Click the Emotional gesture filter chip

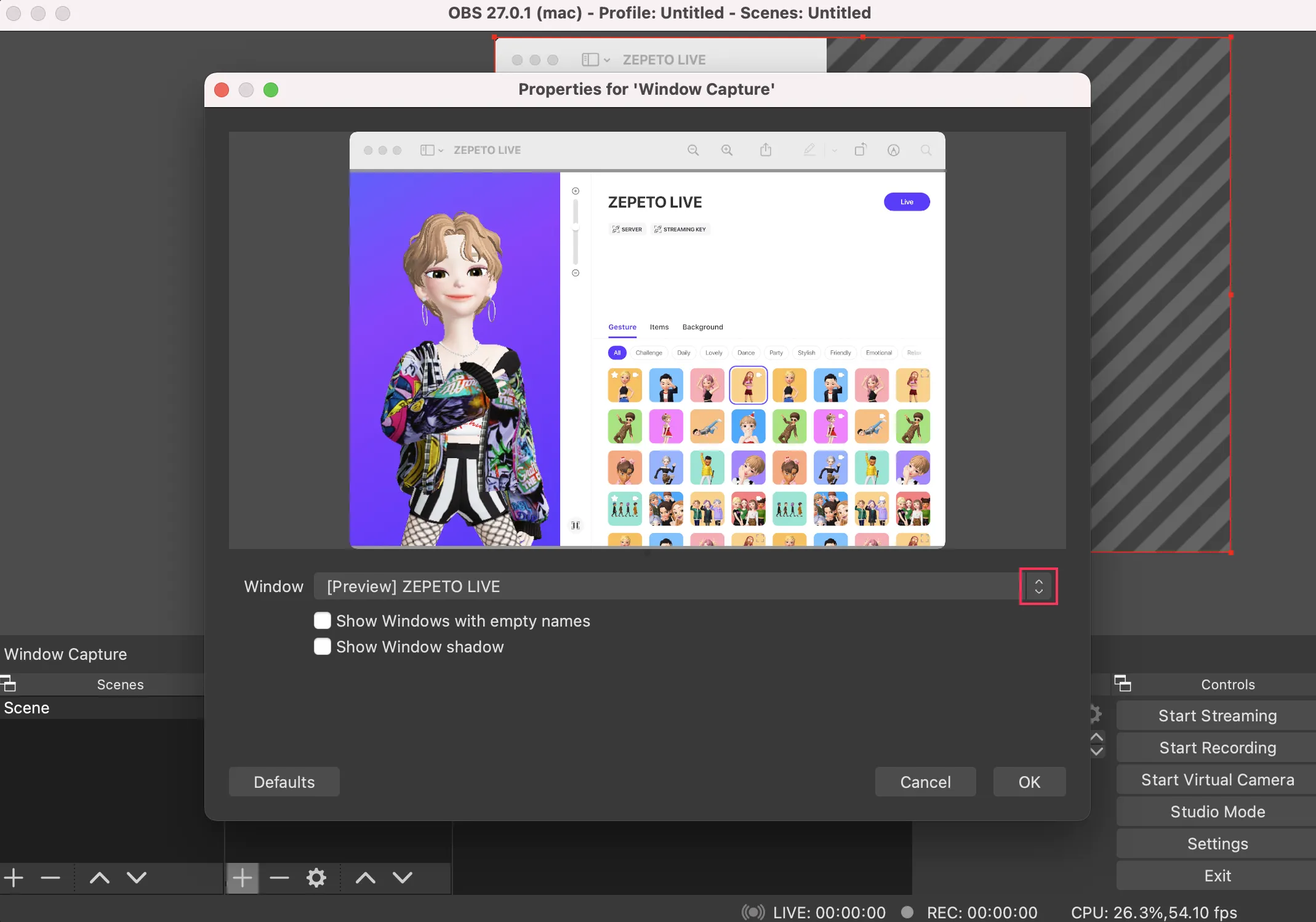[x=878, y=353]
